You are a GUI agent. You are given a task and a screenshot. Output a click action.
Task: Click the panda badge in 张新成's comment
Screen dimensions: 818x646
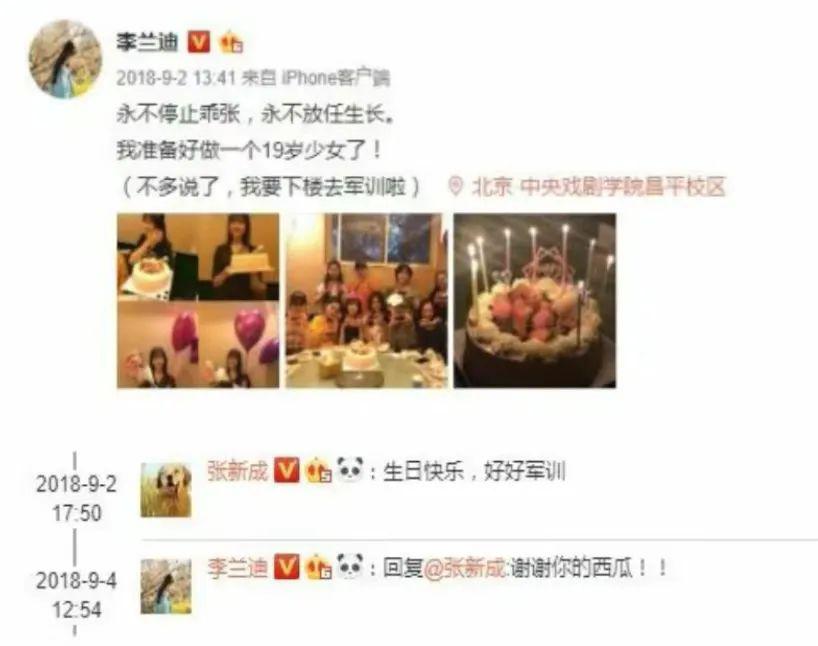(x=350, y=469)
